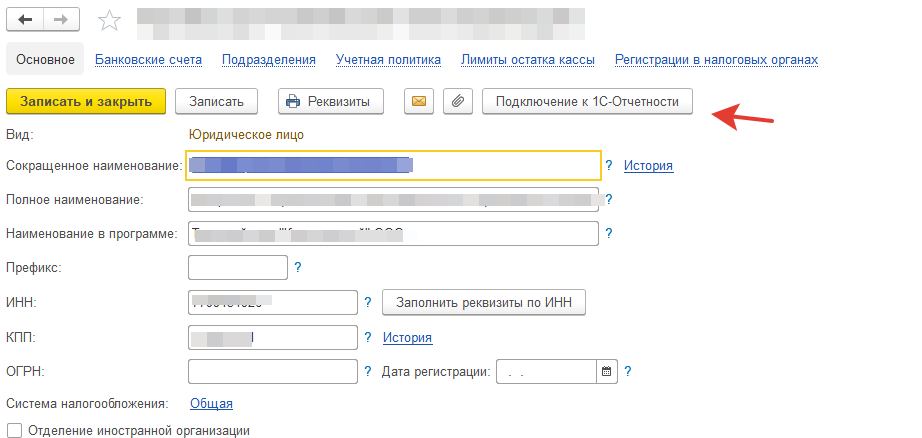Click the envelope email icon button
This screenshot has width=922, height=438.
[419, 101]
